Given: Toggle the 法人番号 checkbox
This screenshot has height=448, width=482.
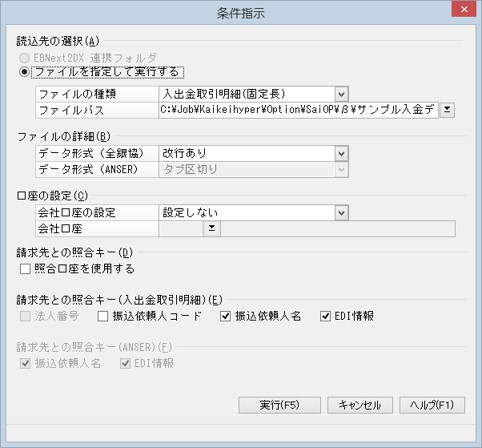Looking at the screenshot, I should (25, 316).
